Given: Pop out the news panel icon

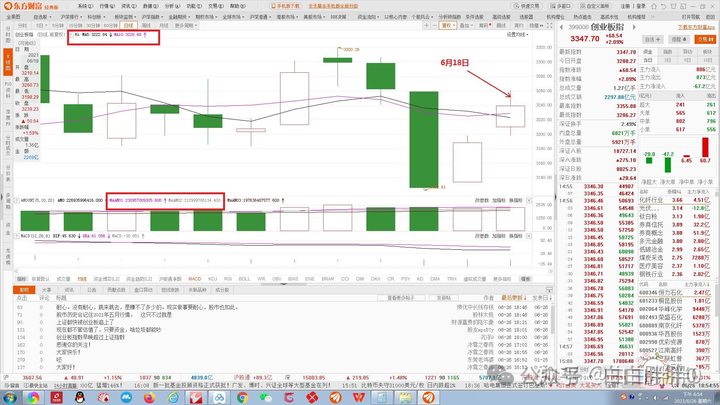Looking at the screenshot, I should pyautogui.click(x=549, y=290).
